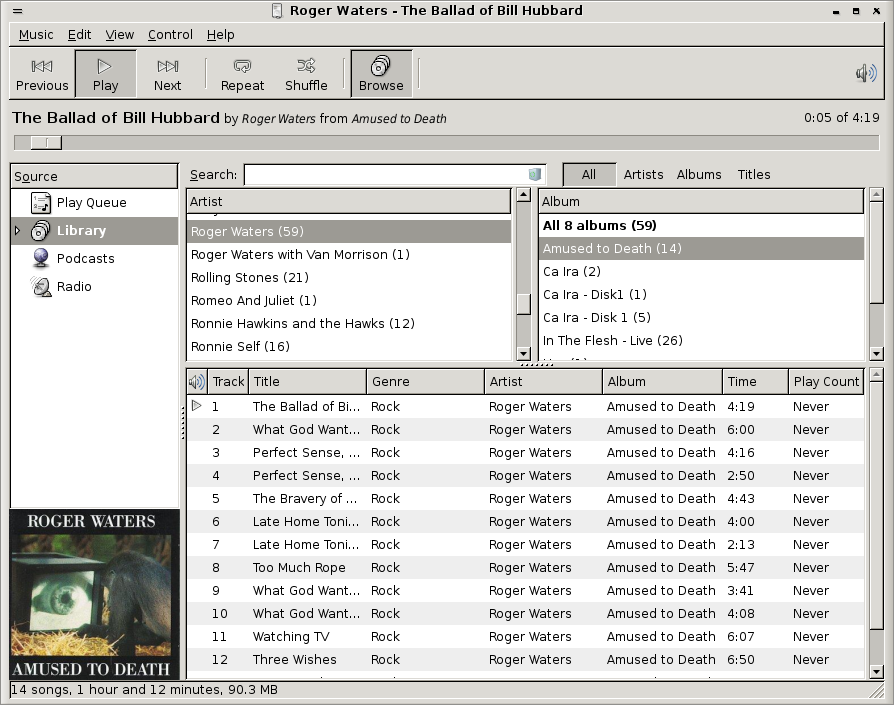Click artist list scroll up arrow
The width and height of the screenshot is (894, 705).
(523, 195)
